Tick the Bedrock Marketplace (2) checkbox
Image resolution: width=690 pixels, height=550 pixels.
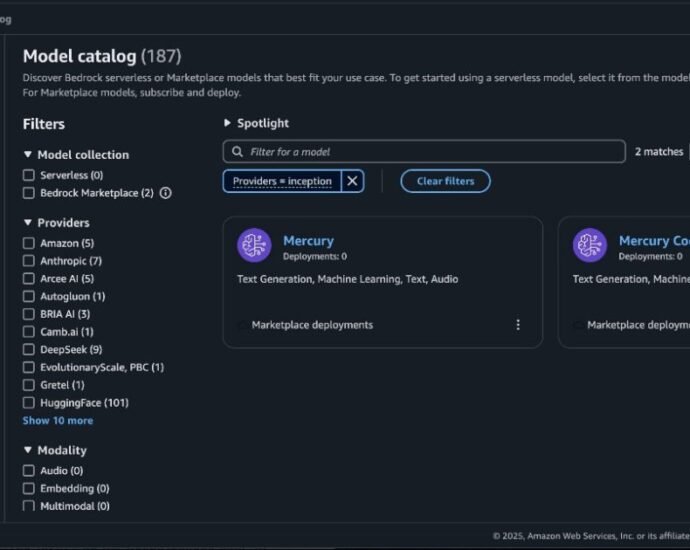point(29,193)
